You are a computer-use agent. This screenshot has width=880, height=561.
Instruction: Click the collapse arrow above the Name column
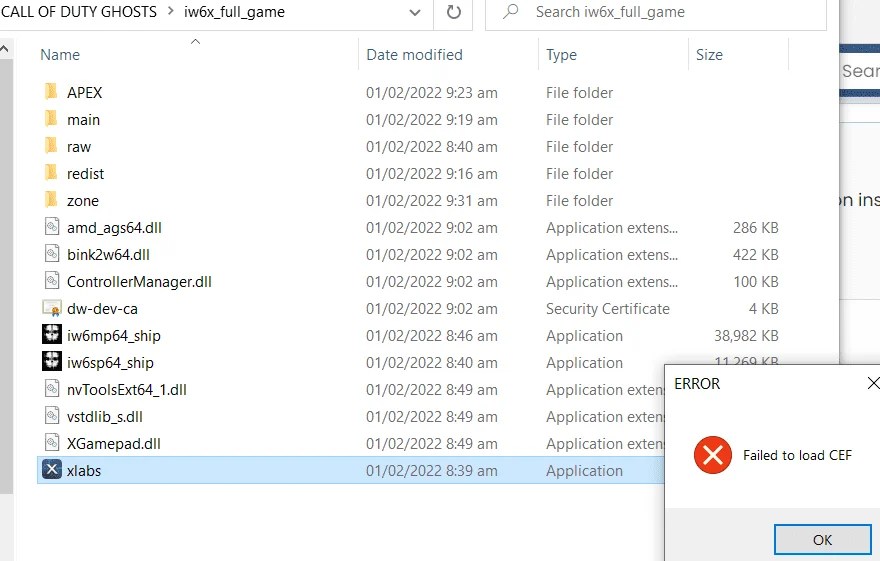click(x=195, y=42)
